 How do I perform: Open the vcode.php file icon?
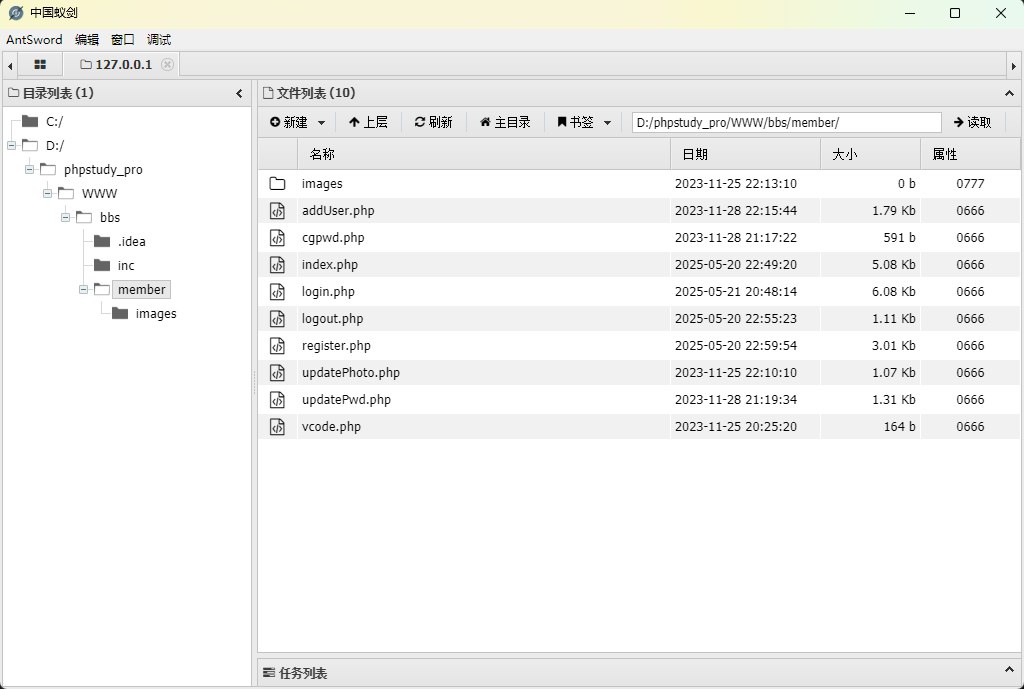[277, 426]
